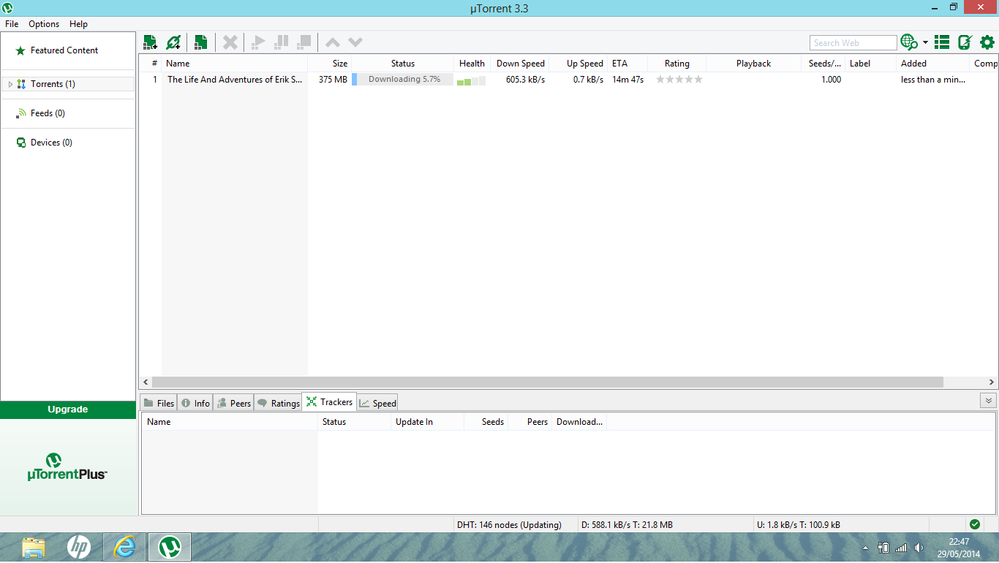Switch to the Files tab

159,403
